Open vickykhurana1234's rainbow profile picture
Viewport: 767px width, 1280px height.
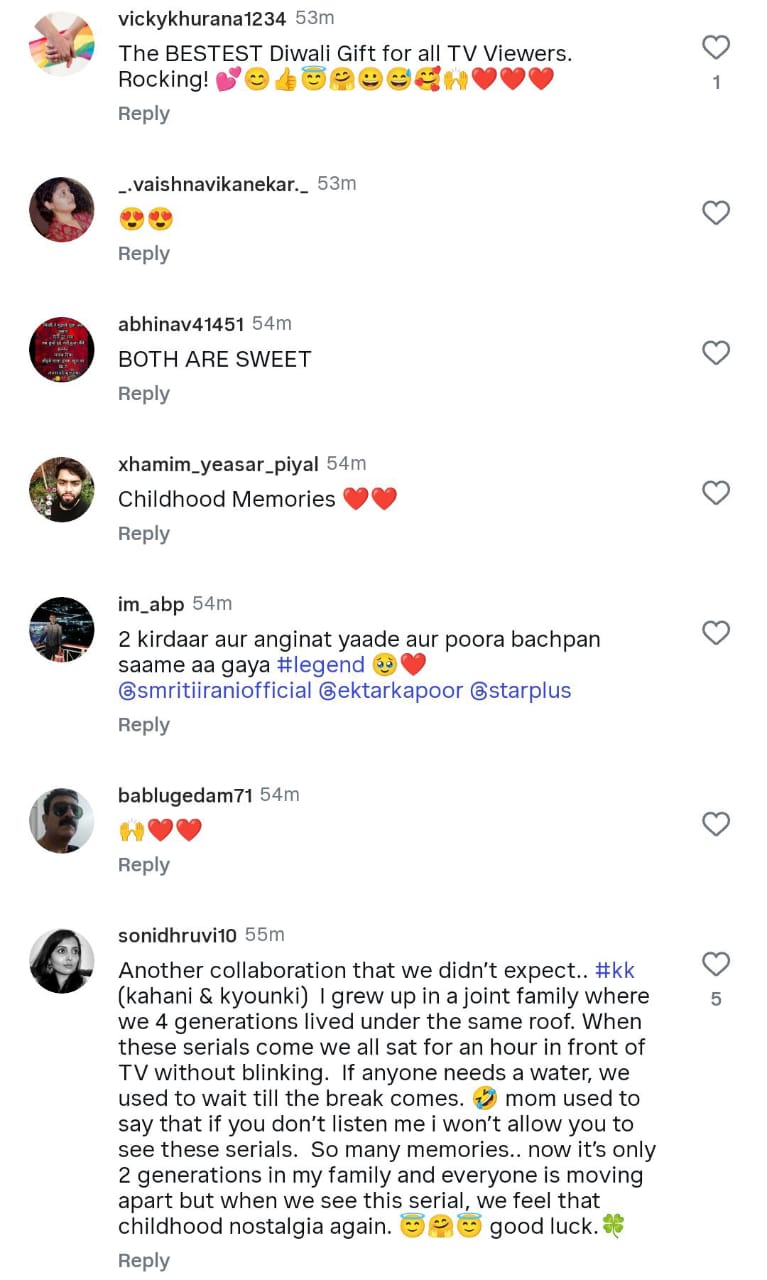click(62, 44)
